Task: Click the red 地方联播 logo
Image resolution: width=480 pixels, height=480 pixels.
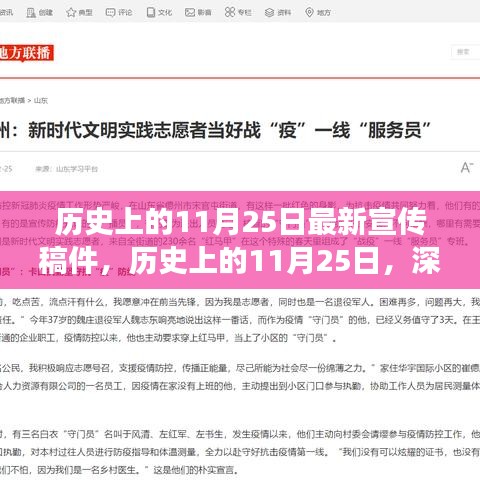Action: coord(26,53)
